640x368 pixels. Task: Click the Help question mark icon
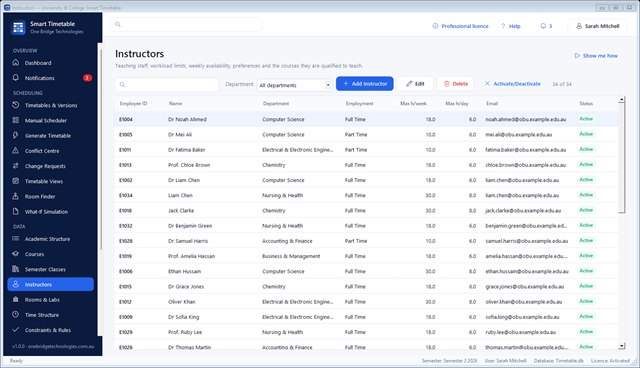pyautogui.click(x=503, y=26)
